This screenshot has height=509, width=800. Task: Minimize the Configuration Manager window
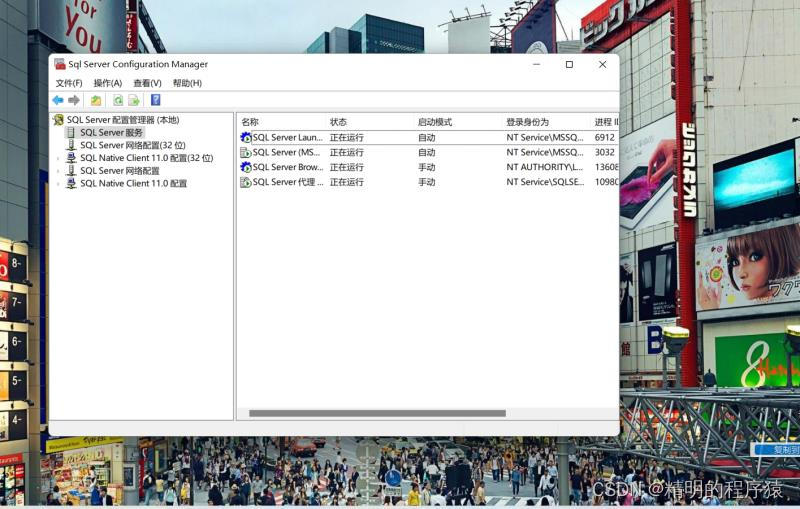(536, 64)
